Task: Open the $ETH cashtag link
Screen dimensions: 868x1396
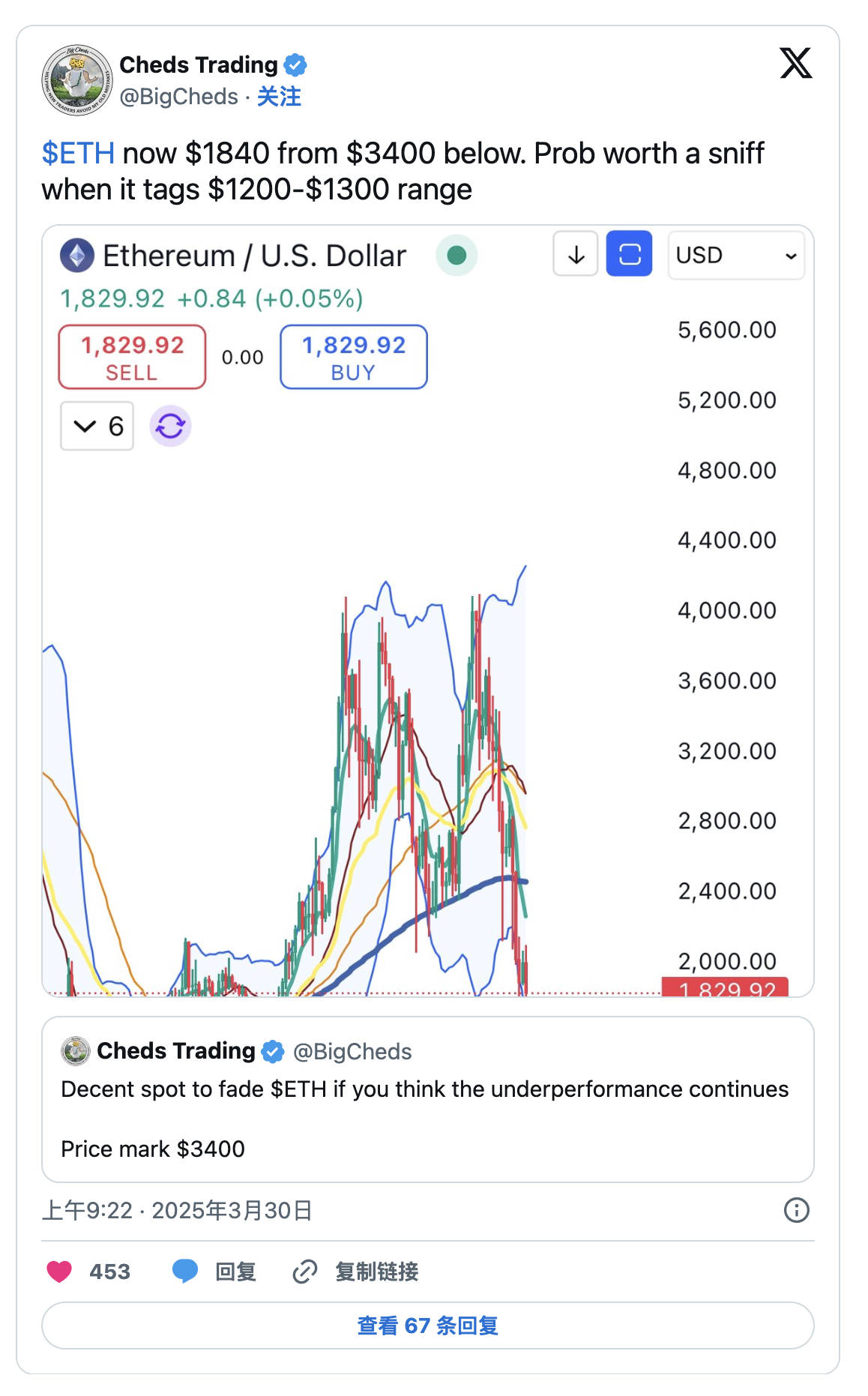Action: coord(78,154)
